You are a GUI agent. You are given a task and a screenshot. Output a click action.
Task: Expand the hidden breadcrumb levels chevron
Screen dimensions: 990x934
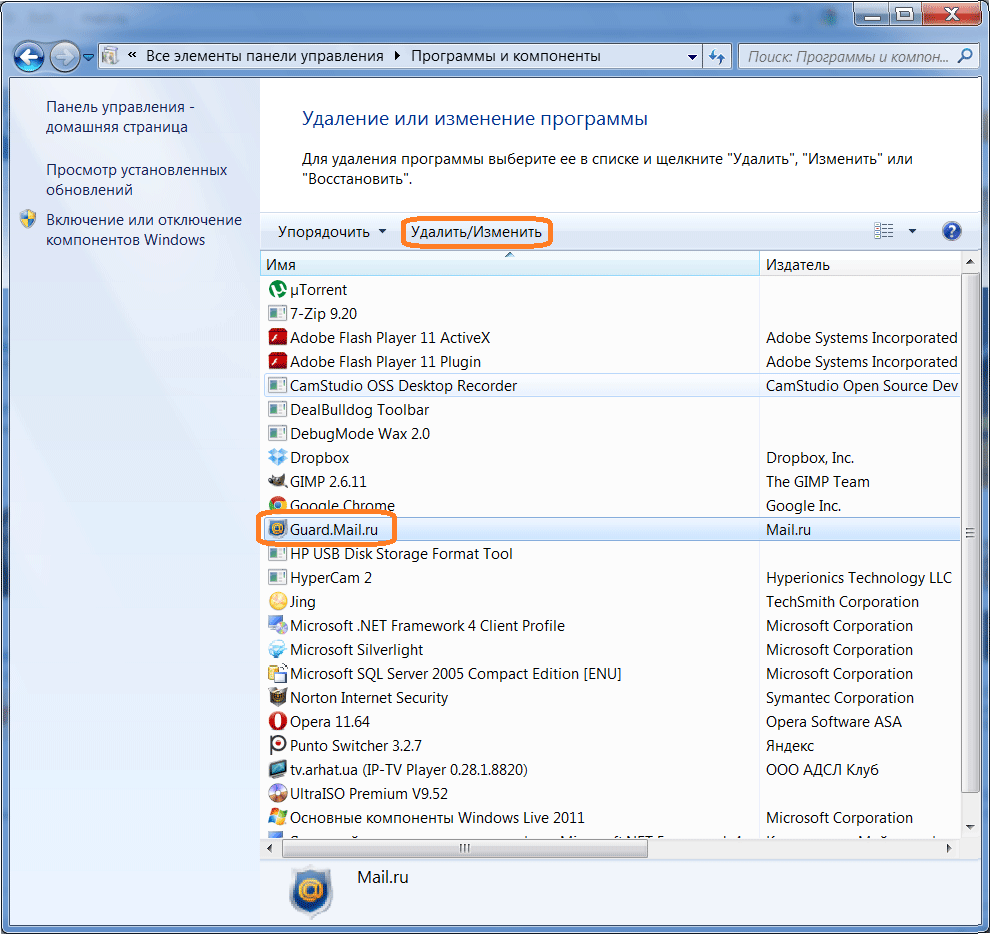[x=132, y=56]
